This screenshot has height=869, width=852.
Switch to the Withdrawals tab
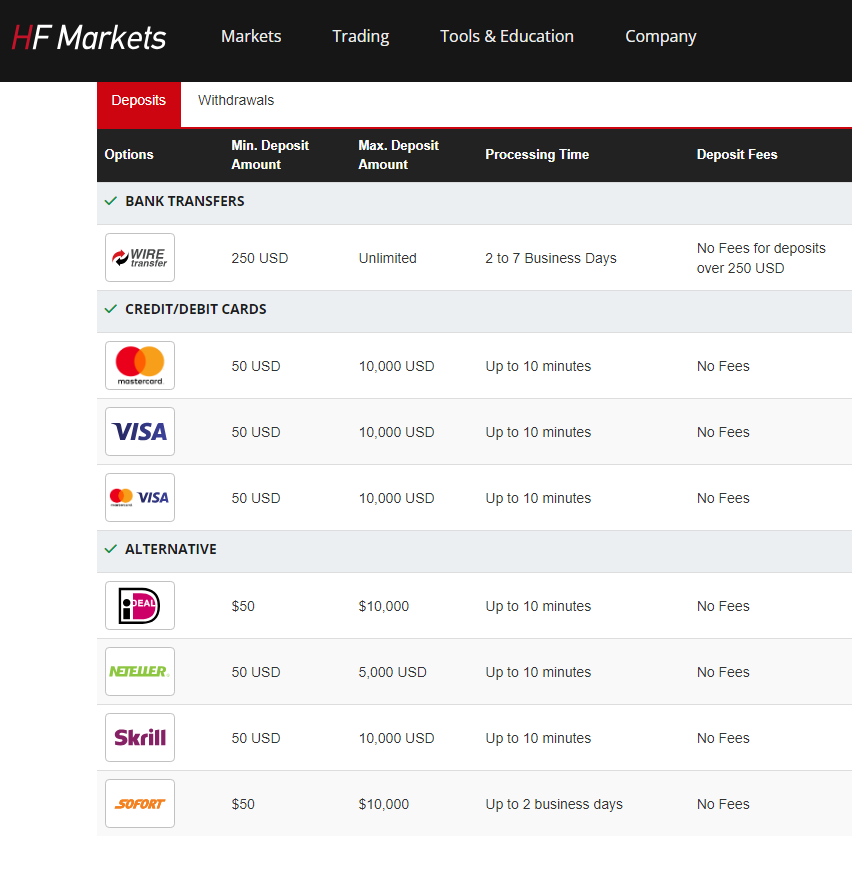[236, 101]
